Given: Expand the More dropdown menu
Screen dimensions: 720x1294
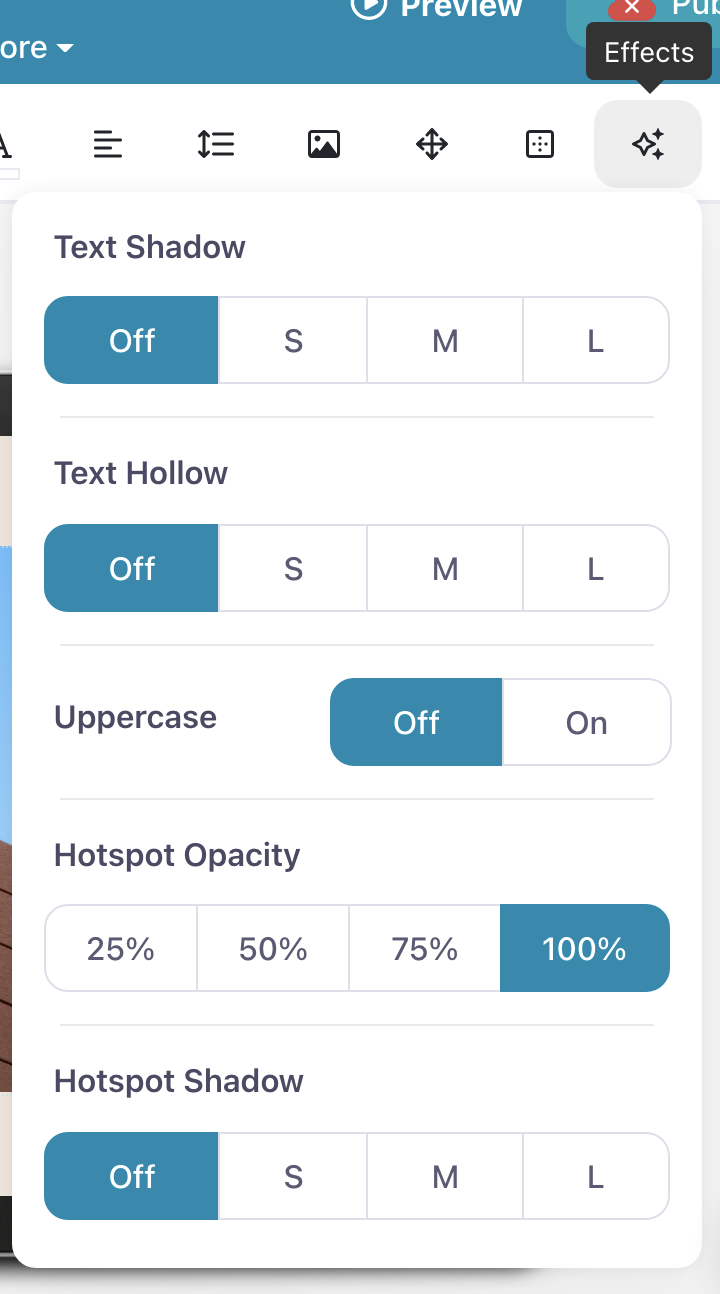Looking at the screenshot, I should coord(38,48).
